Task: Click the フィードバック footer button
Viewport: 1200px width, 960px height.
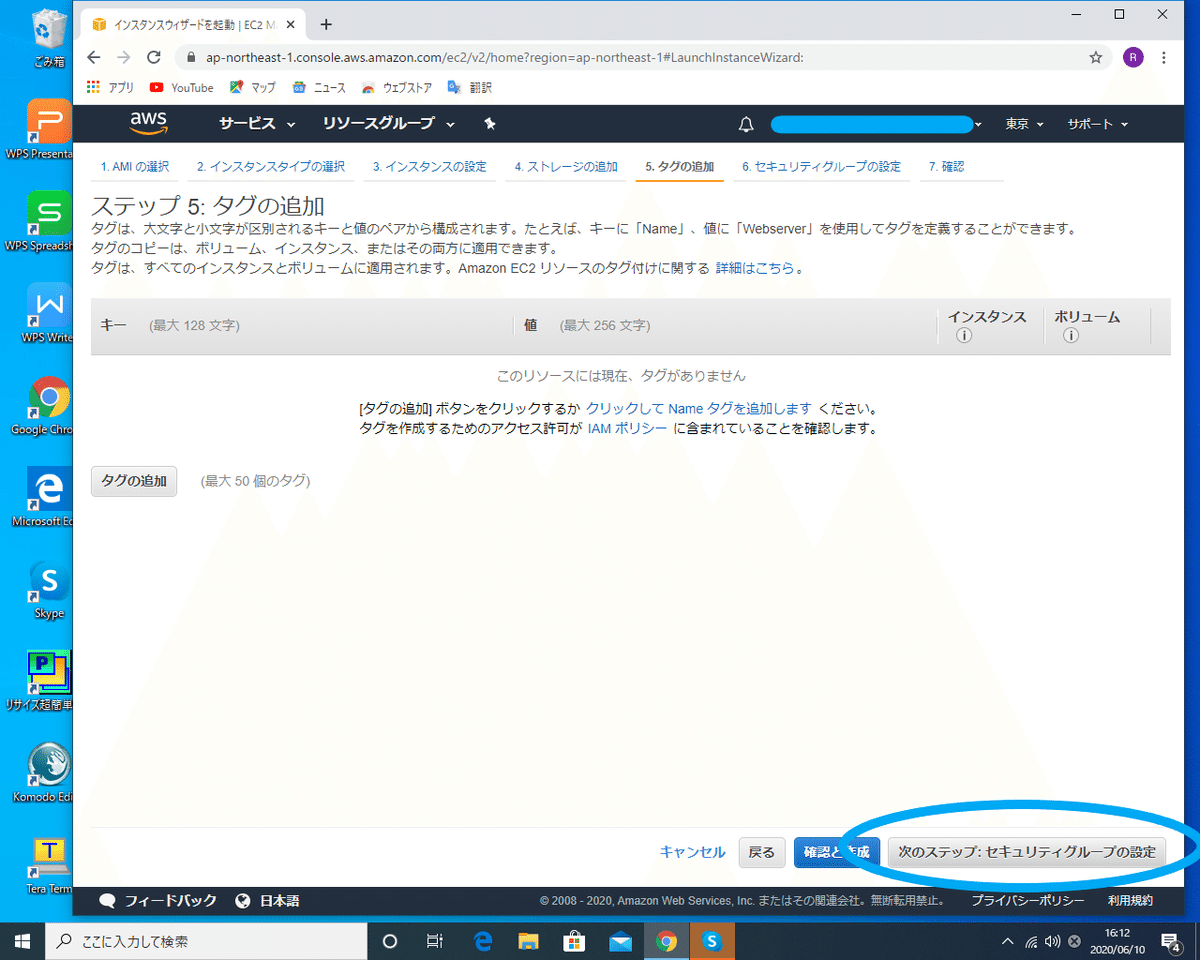Action: point(158,901)
